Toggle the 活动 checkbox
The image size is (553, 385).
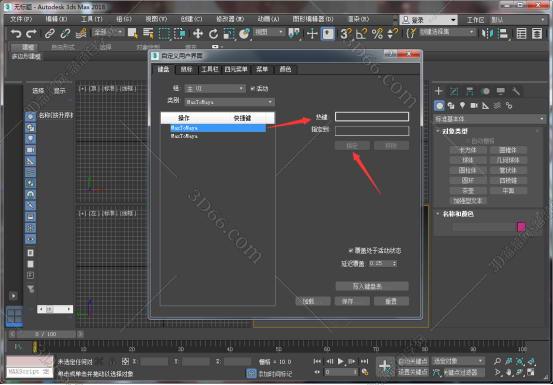point(252,88)
